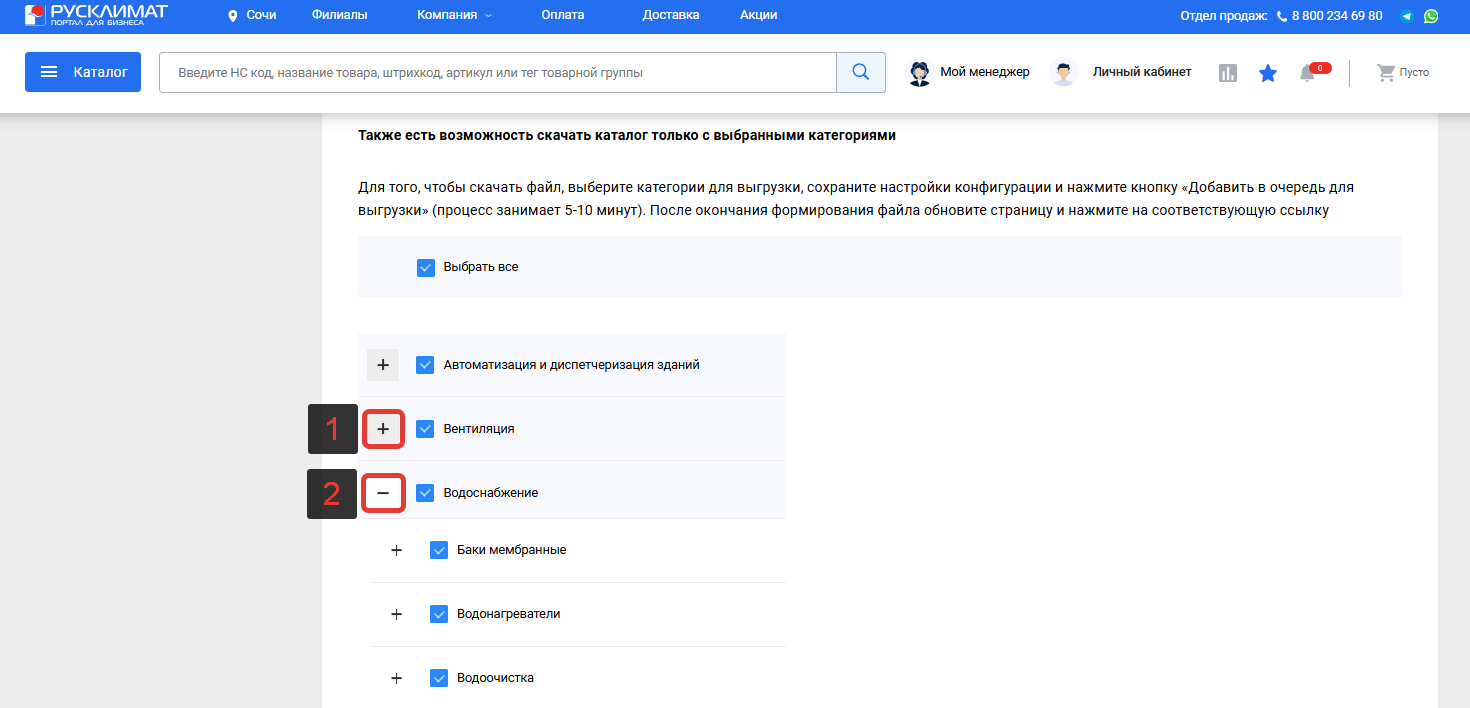This screenshot has height=708, width=1470.
Task: Open the Акции menu item
Action: coord(758,16)
